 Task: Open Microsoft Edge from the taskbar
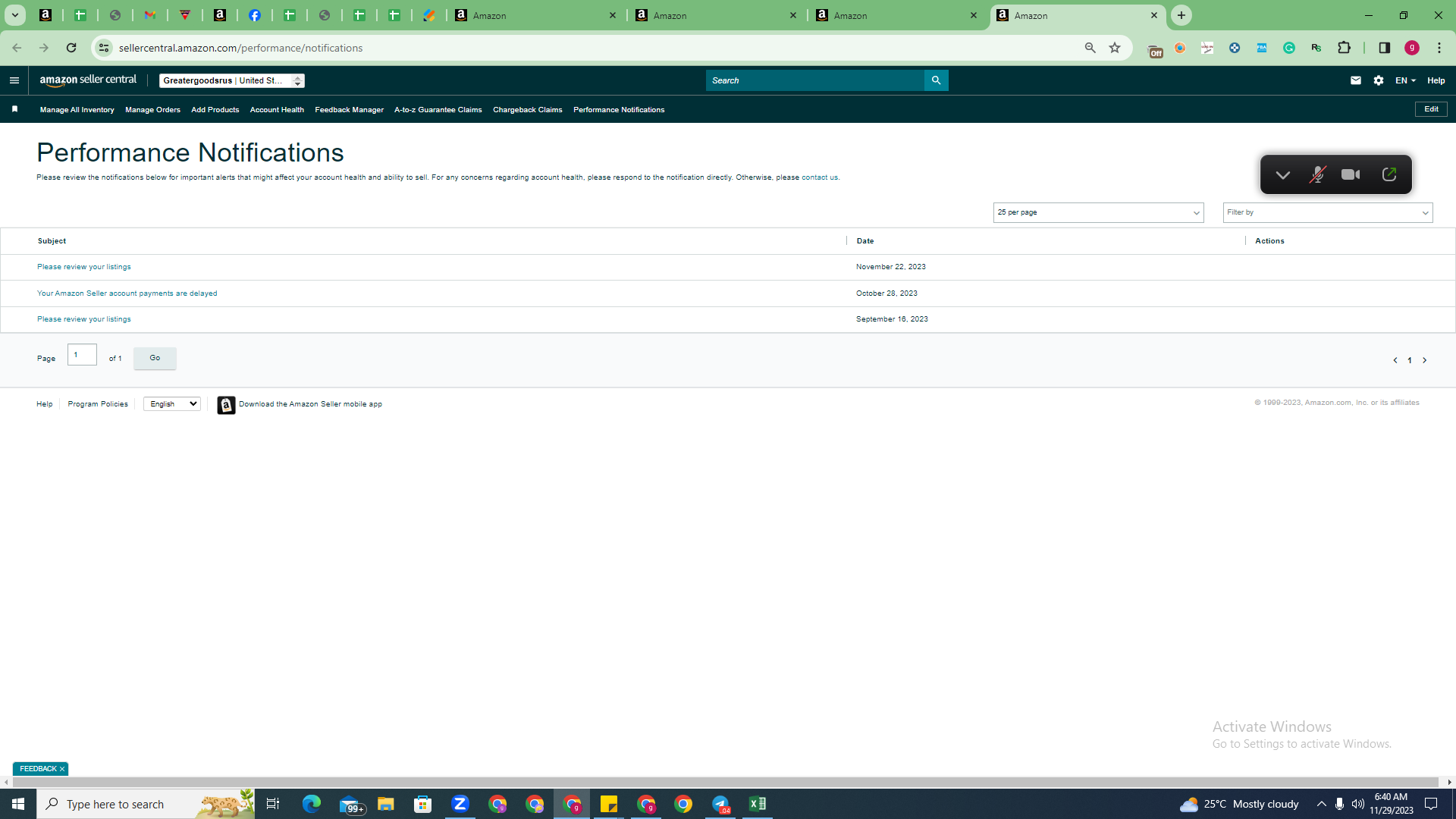pos(312,804)
